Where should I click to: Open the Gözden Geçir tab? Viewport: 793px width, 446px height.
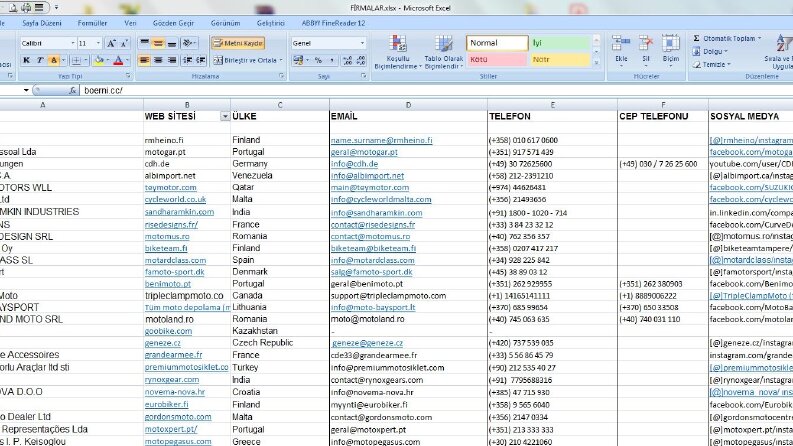coord(173,23)
